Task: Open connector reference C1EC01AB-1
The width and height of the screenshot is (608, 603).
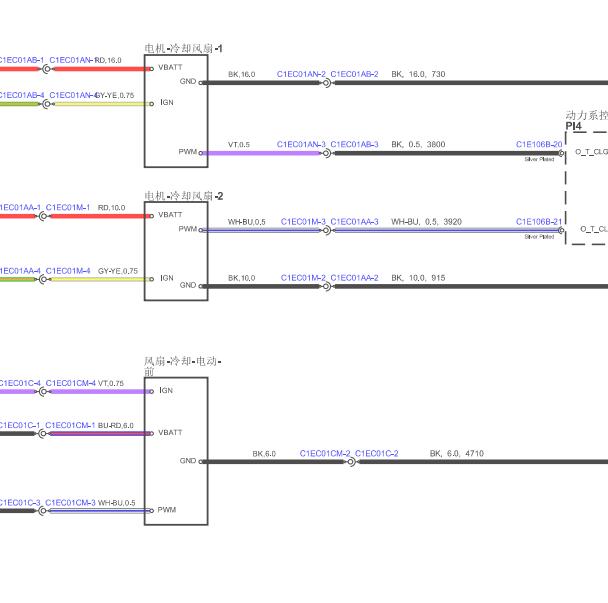Action: click(21, 60)
